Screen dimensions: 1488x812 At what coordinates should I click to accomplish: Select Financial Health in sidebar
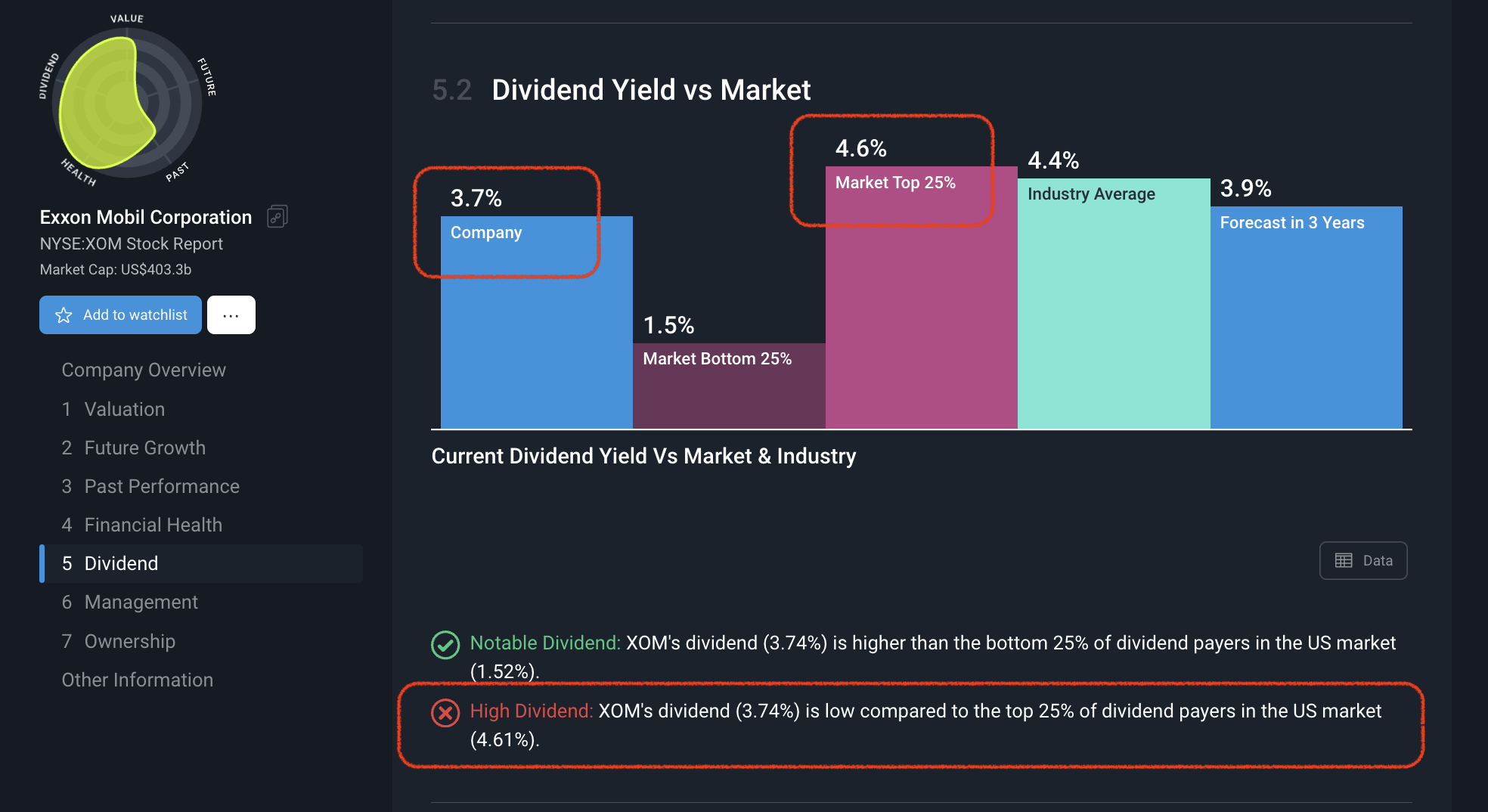point(142,525)
